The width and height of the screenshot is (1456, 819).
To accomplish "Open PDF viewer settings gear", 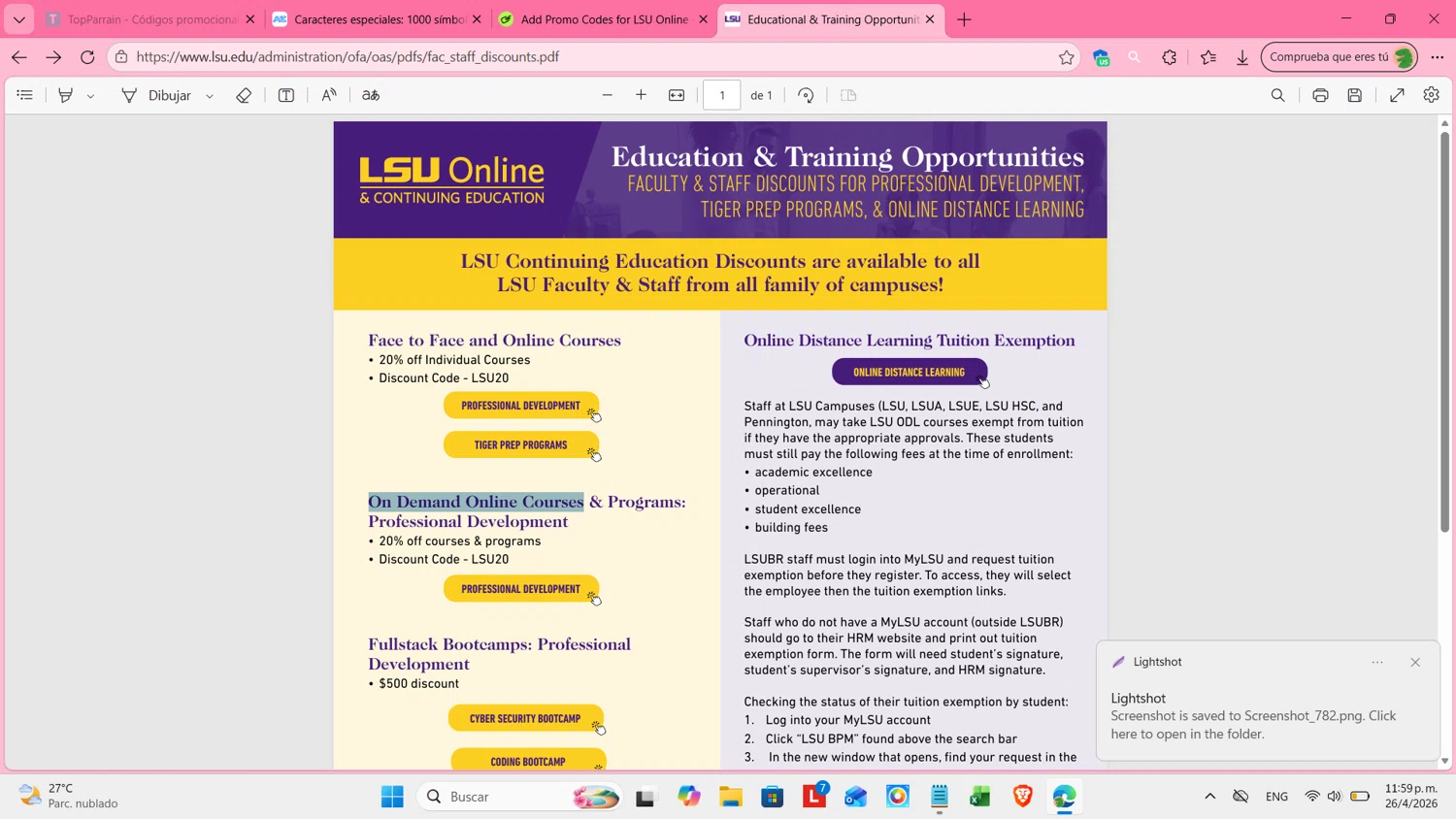I will [1432, 95].
